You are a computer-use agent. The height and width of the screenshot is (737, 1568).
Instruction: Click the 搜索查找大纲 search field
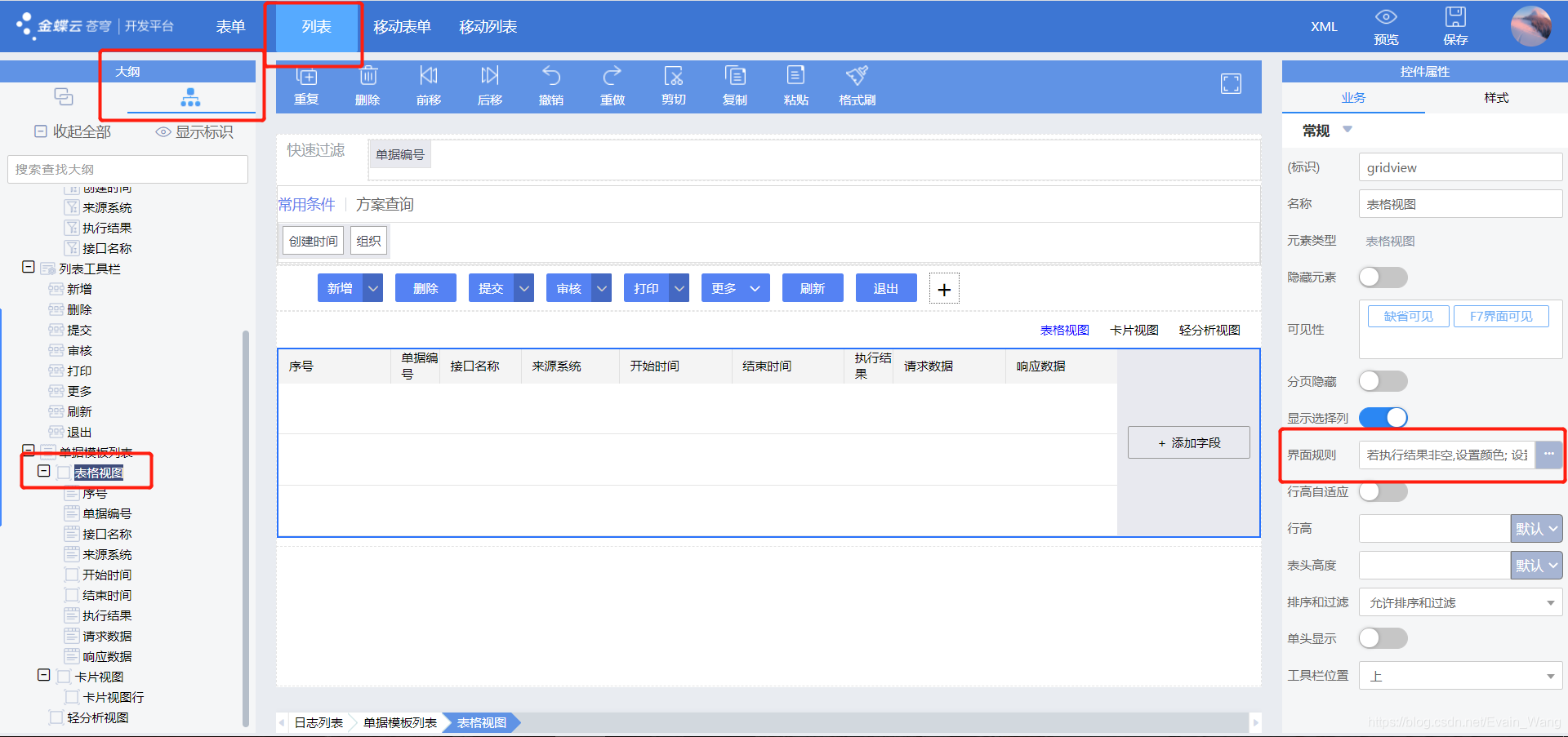pos(127,169)
